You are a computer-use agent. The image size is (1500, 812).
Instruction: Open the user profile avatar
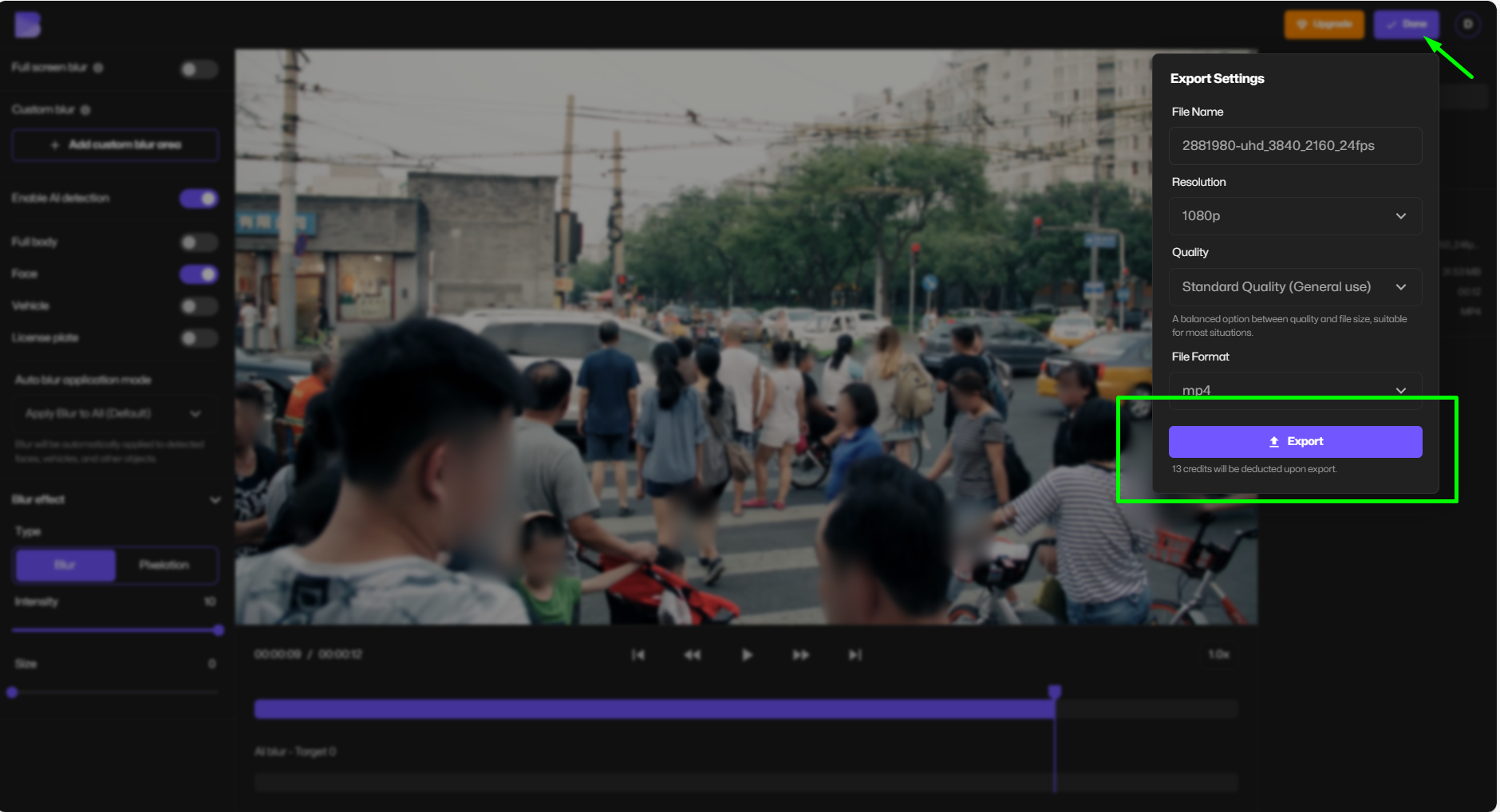1468,25
